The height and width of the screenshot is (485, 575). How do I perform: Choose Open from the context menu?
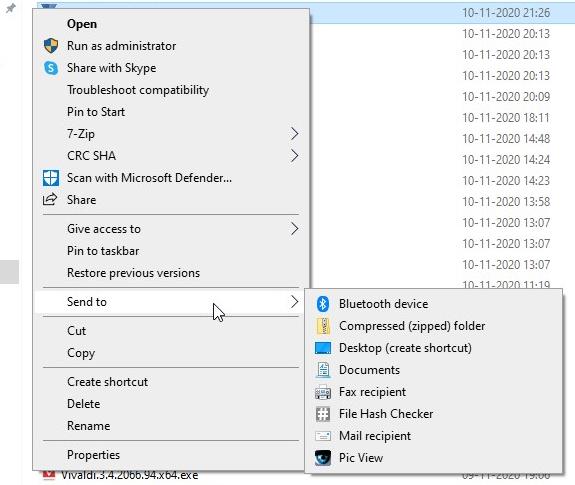171,24
